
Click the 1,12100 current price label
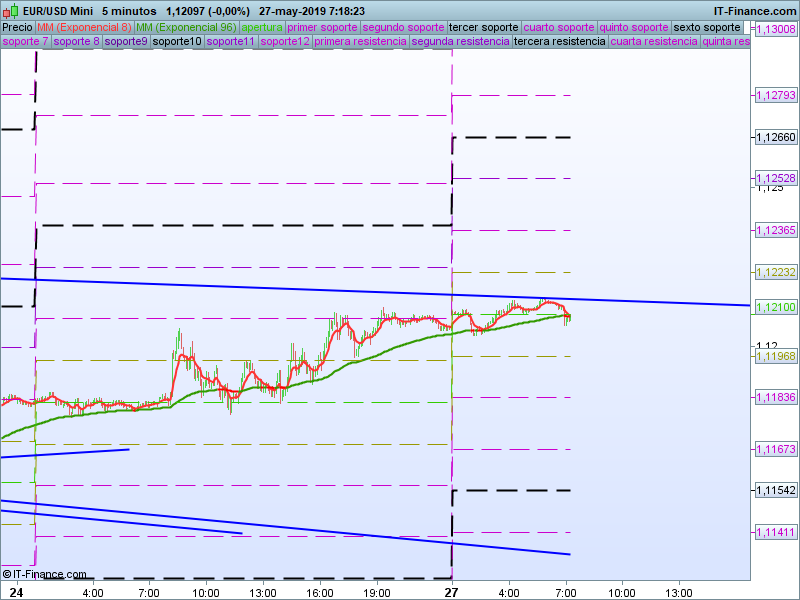coord(775,307)
